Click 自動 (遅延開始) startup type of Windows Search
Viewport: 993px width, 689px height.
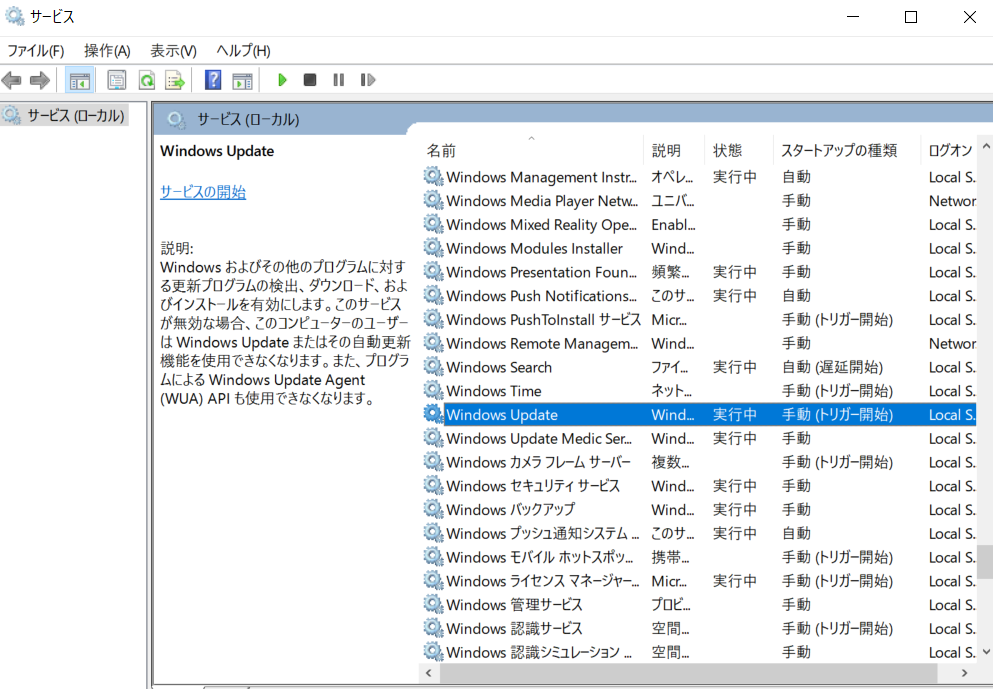coord(832,367)
